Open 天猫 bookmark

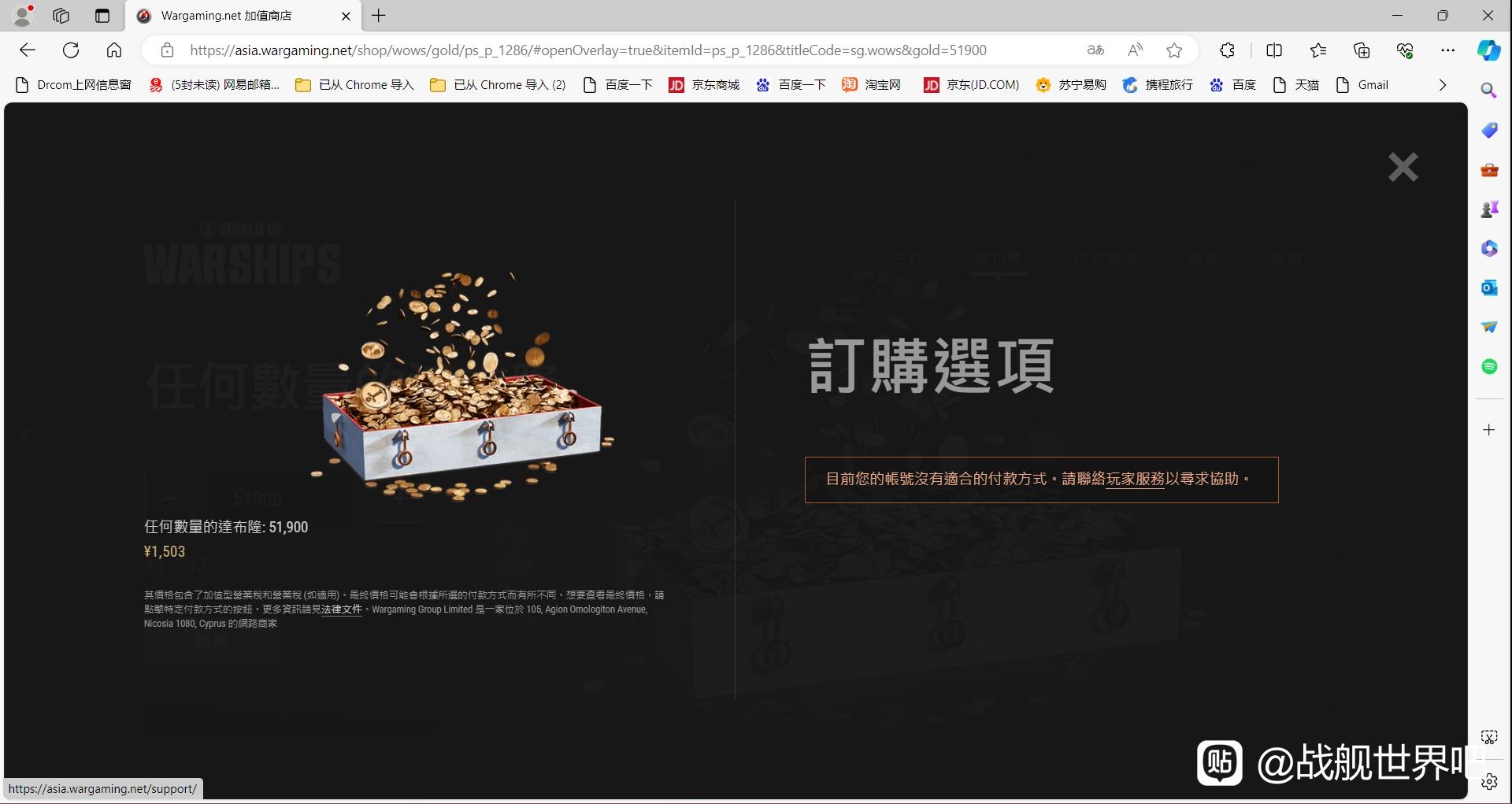click(x=1295, y=85)
